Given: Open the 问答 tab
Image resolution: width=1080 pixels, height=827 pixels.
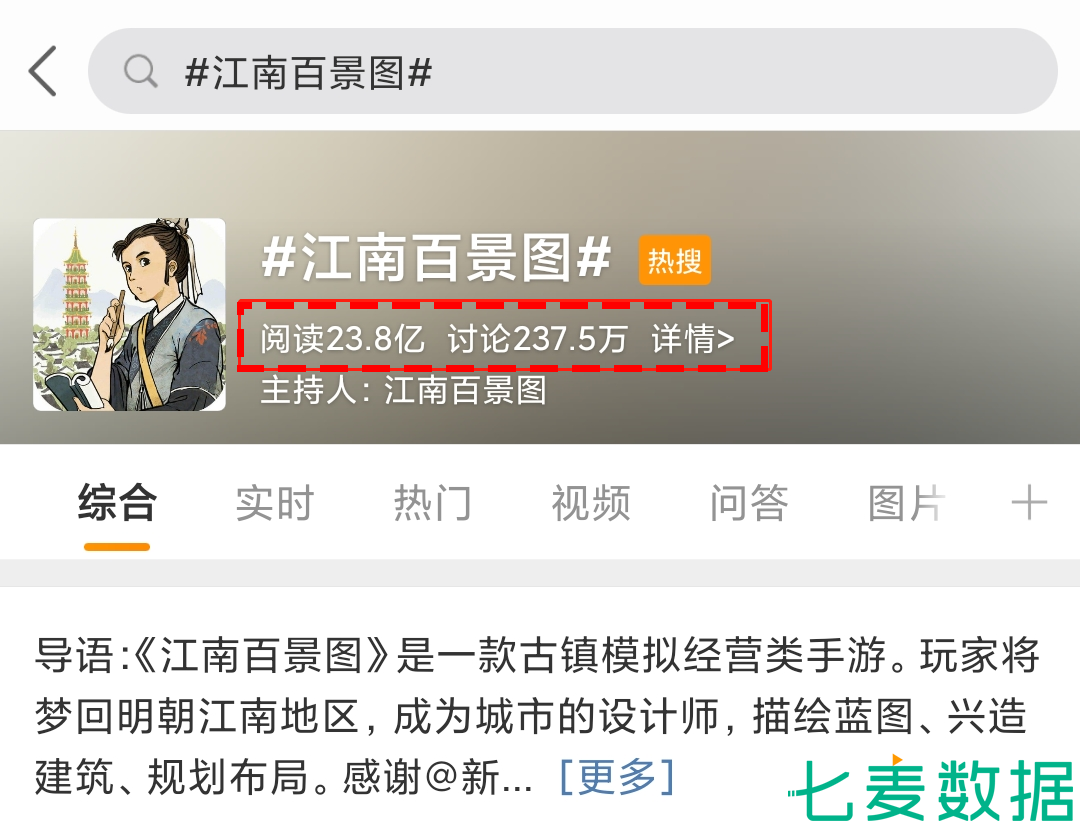Looking at the screenshot, I should [749, 503].
